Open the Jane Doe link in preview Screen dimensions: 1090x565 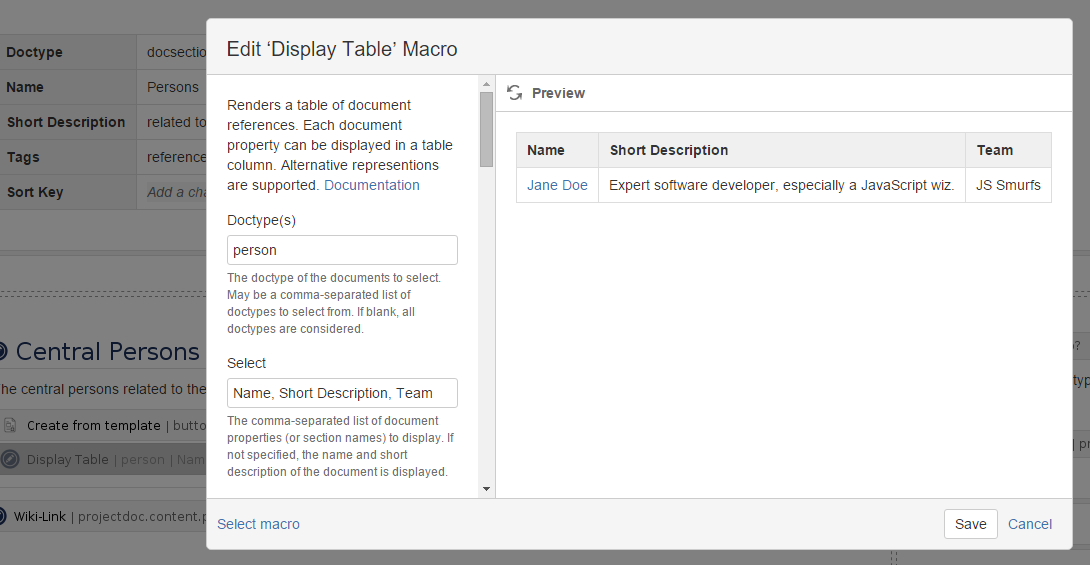557,185
